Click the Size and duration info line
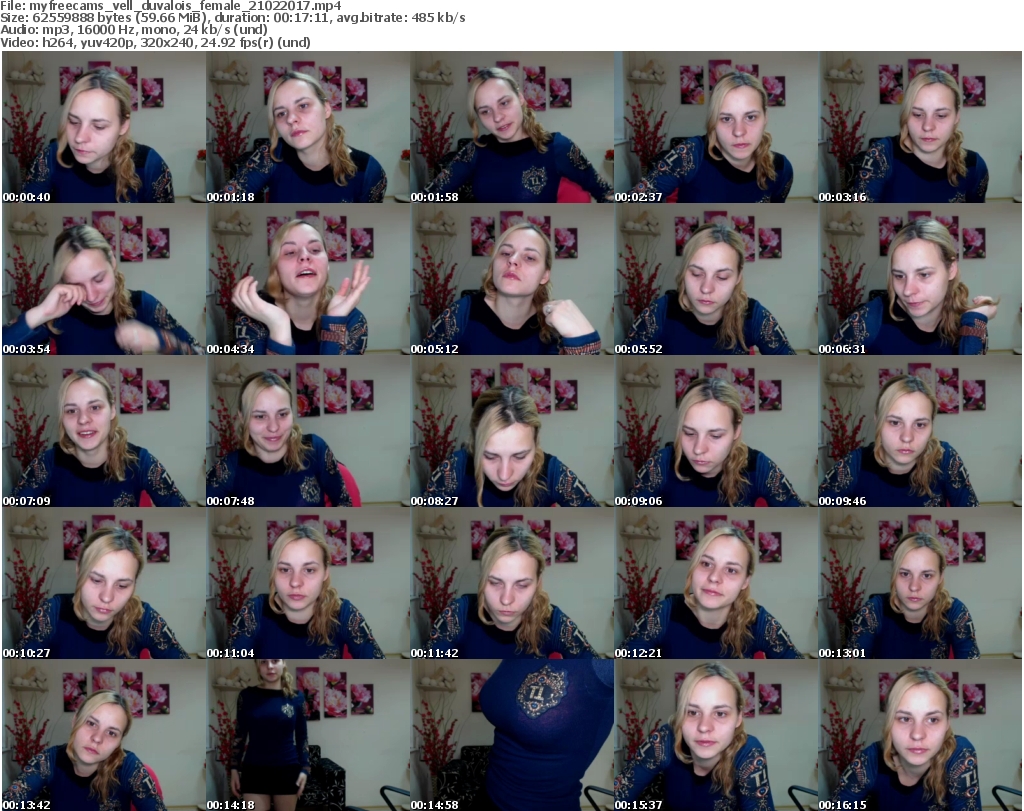The width and height of the screenshot is (1024, 811). (x=232, y=18)
